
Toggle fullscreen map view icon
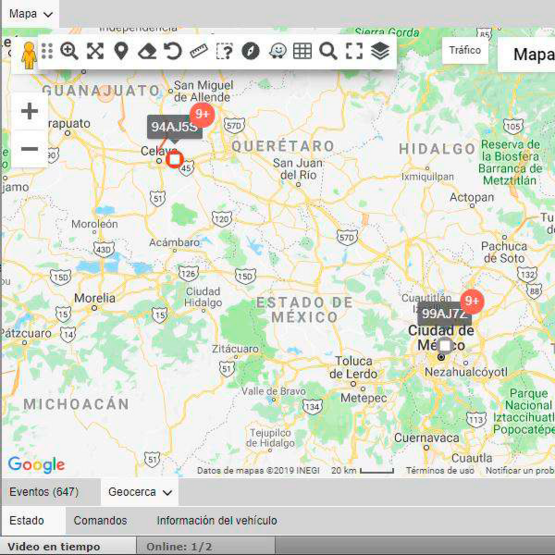tap(354, 51)
